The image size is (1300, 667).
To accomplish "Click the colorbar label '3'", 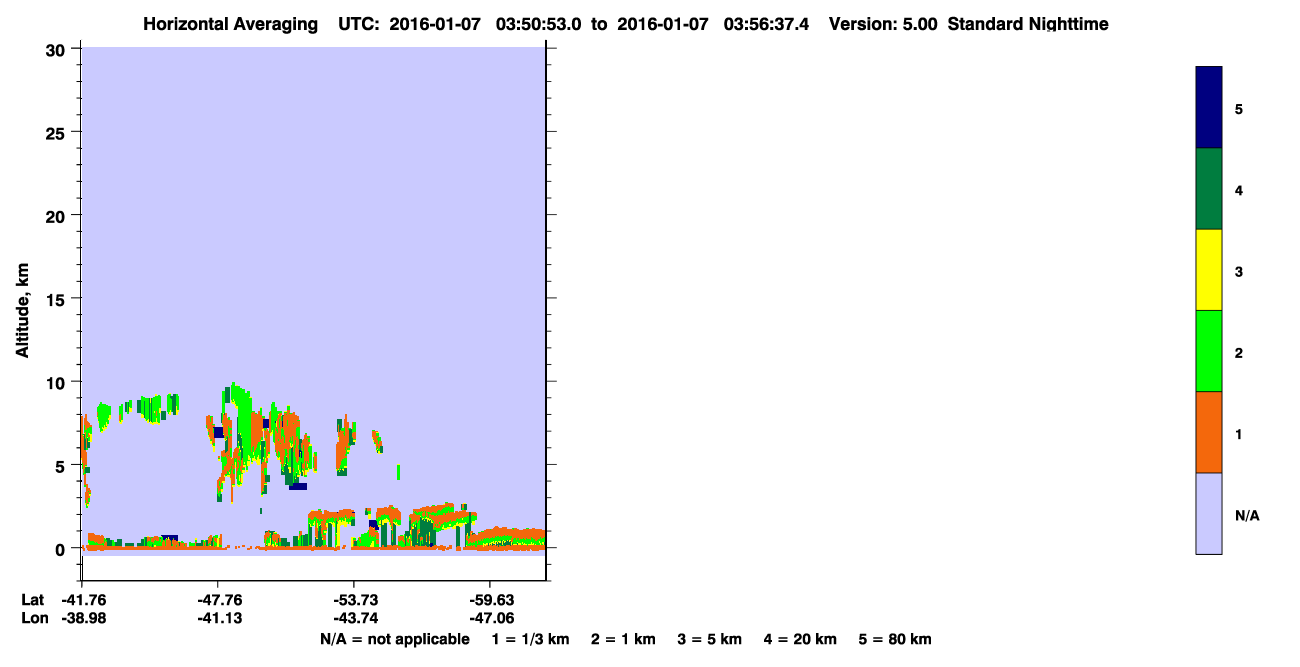I will point(1239,271).
